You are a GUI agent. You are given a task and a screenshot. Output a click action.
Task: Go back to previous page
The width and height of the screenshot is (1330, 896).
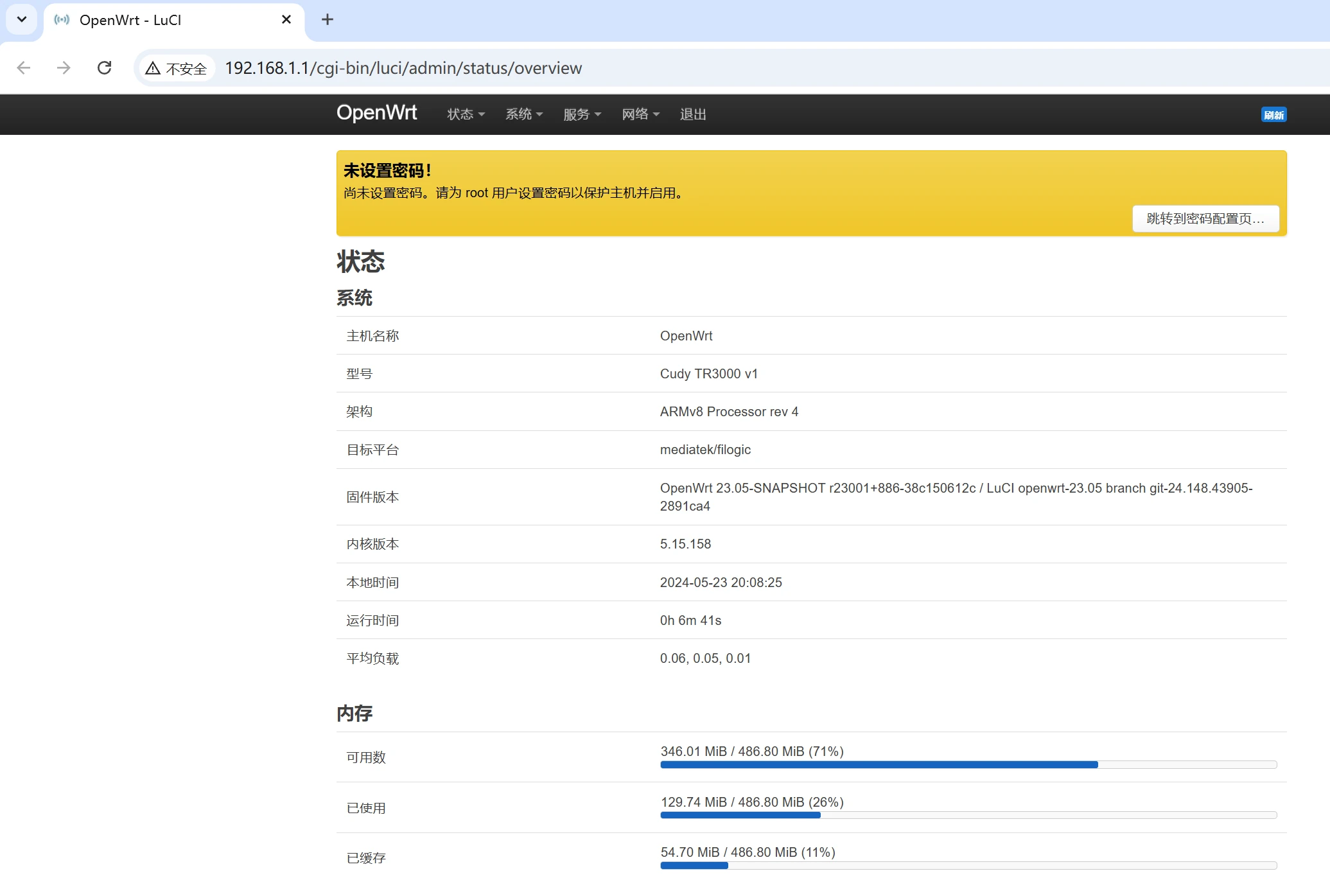click(x=24, y=68)
